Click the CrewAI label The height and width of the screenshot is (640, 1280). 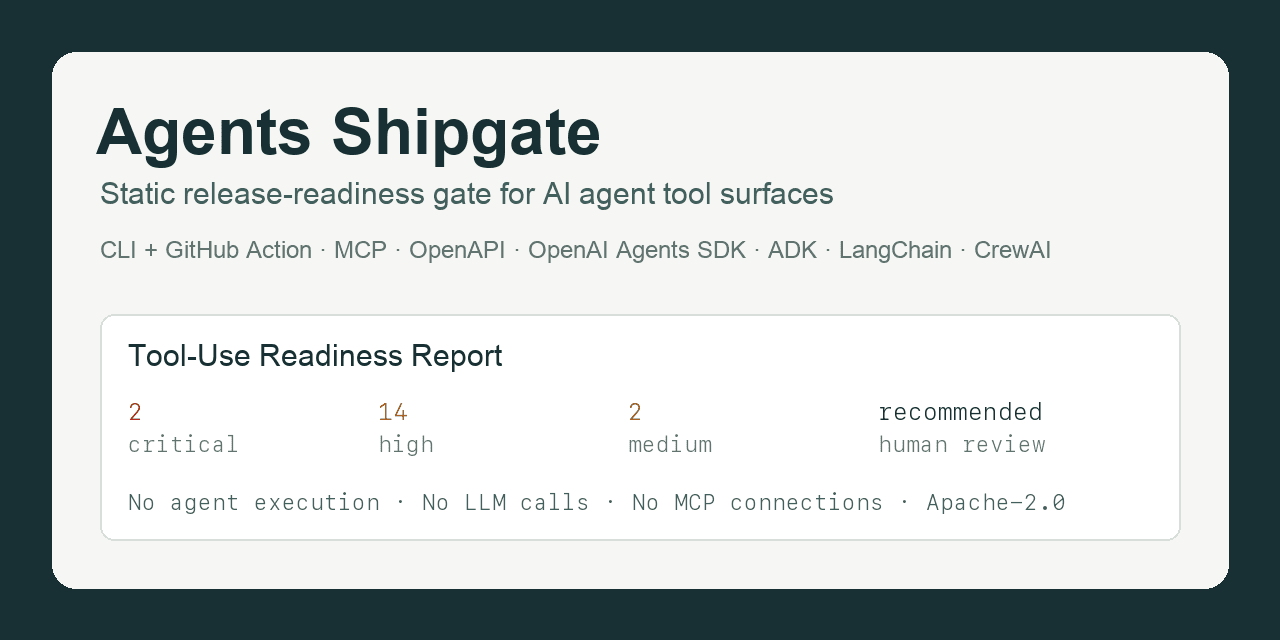(x=1012, y=250)
